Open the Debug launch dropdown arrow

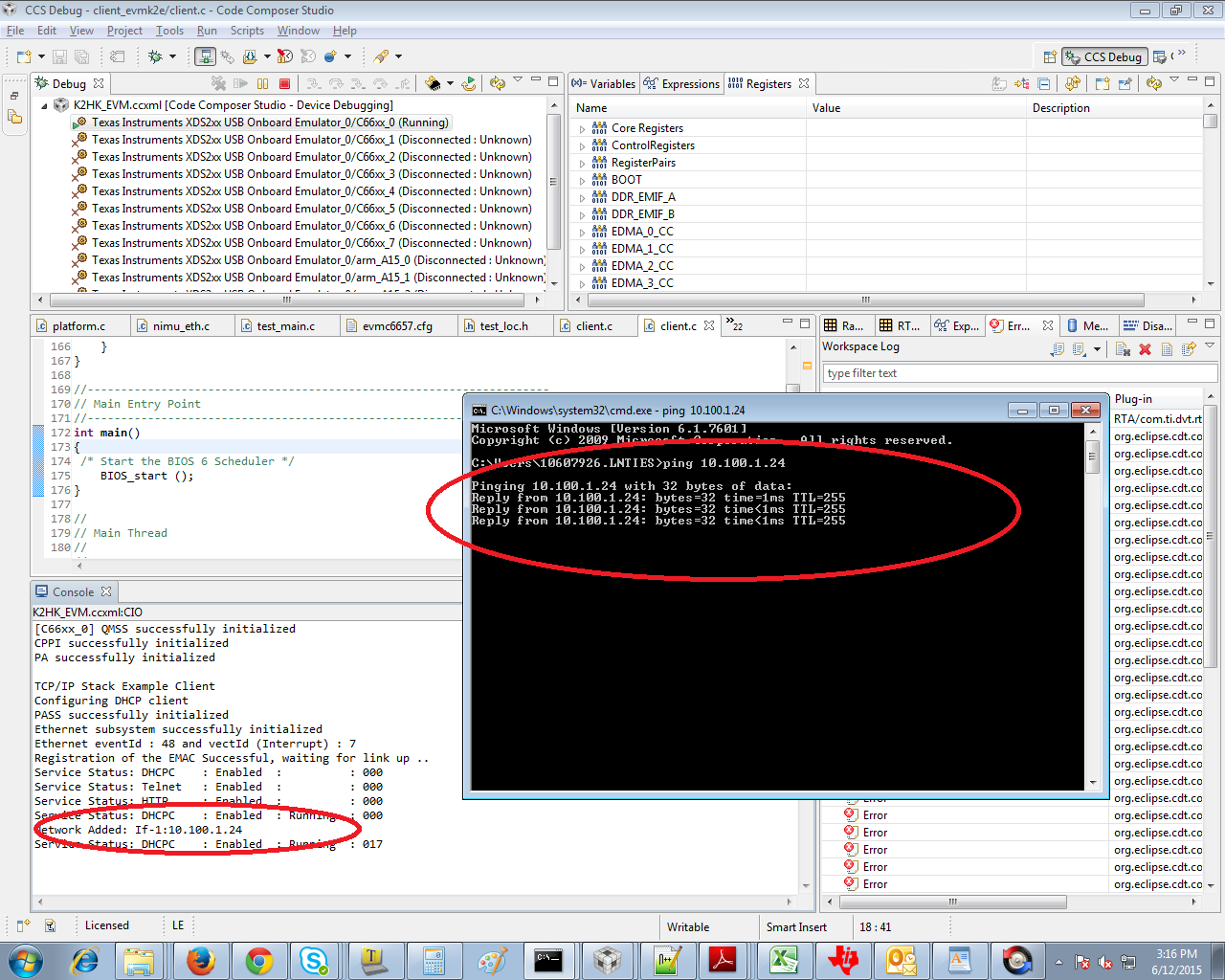(172, 56)
